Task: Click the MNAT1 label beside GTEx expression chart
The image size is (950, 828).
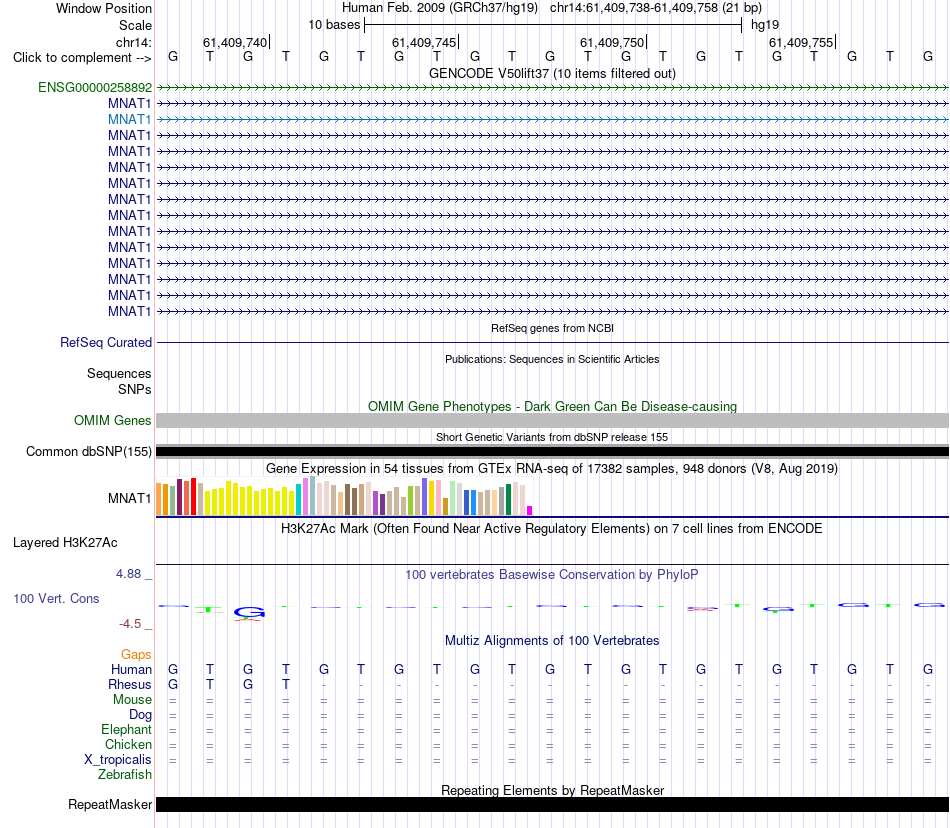Action: coord(130,498)
